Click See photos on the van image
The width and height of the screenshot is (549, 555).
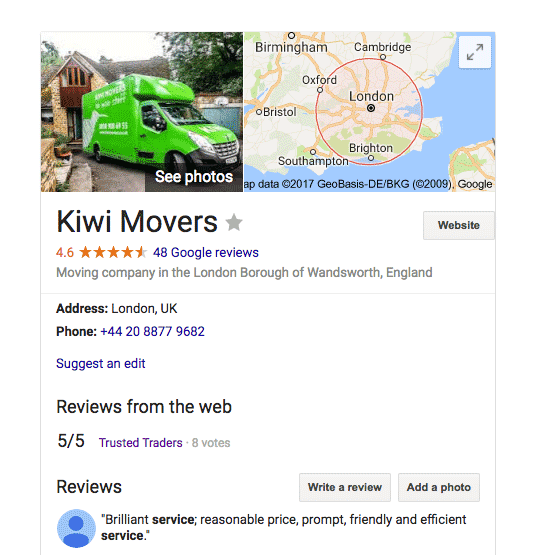194,177
